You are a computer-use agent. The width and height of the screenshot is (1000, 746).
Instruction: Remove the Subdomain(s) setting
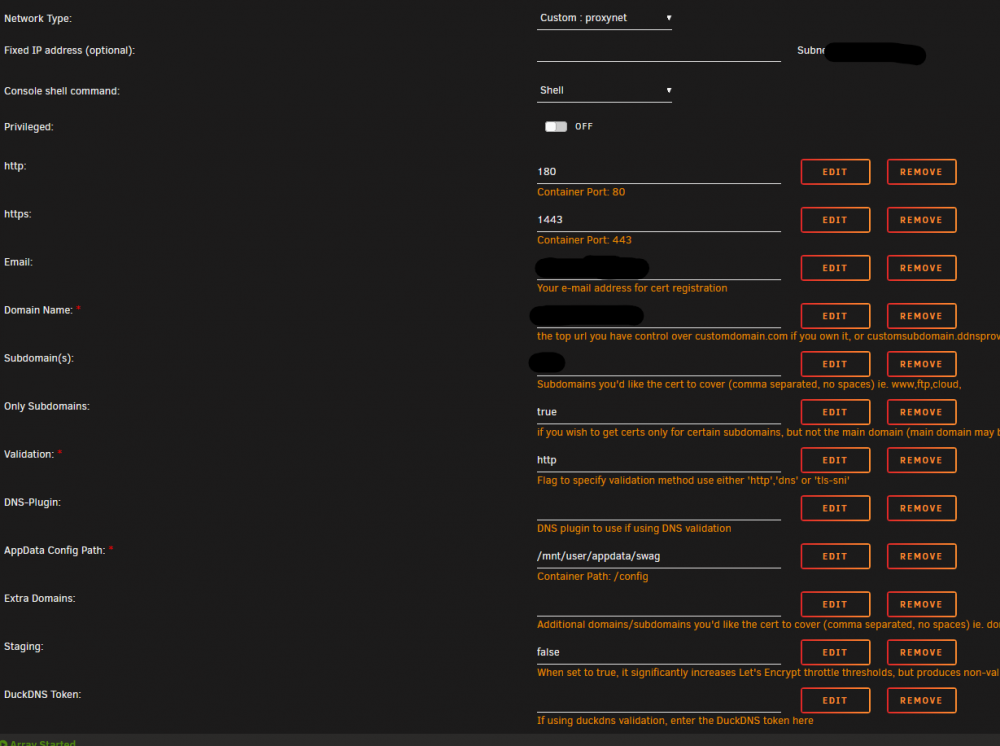coord(921,364)
